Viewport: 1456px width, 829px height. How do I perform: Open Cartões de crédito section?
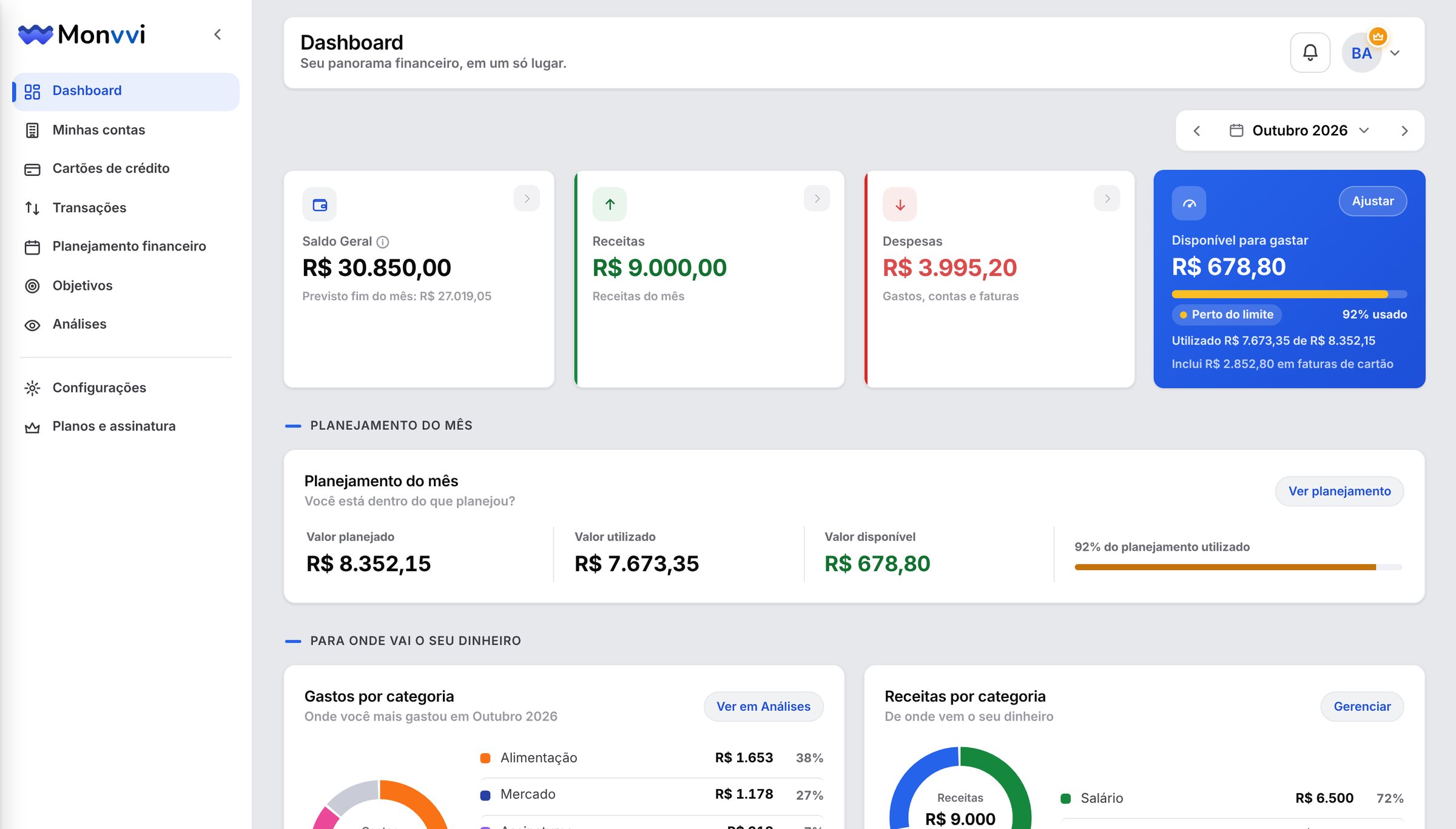[126, 169]
